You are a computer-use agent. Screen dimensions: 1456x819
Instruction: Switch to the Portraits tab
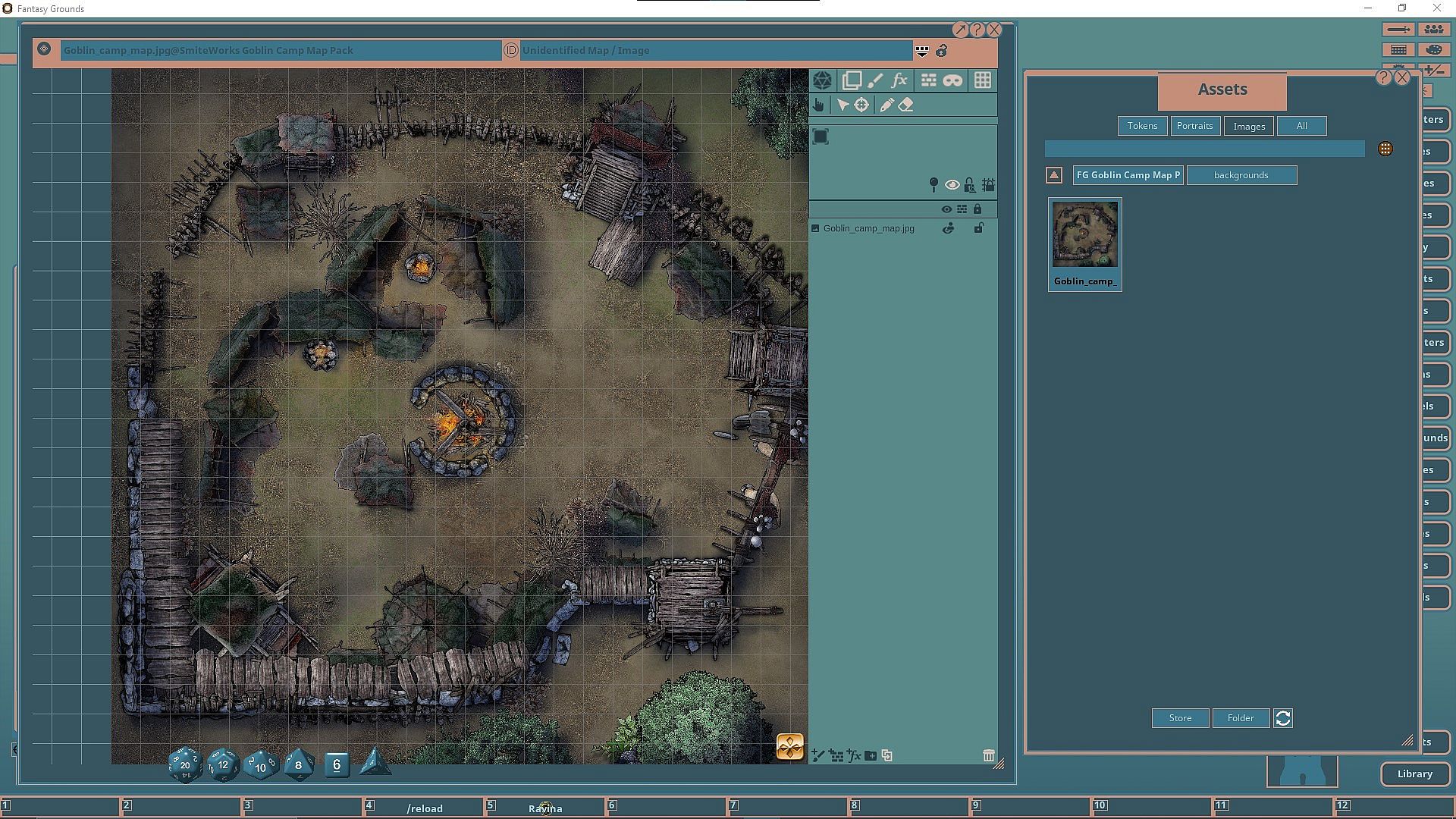1194,126
